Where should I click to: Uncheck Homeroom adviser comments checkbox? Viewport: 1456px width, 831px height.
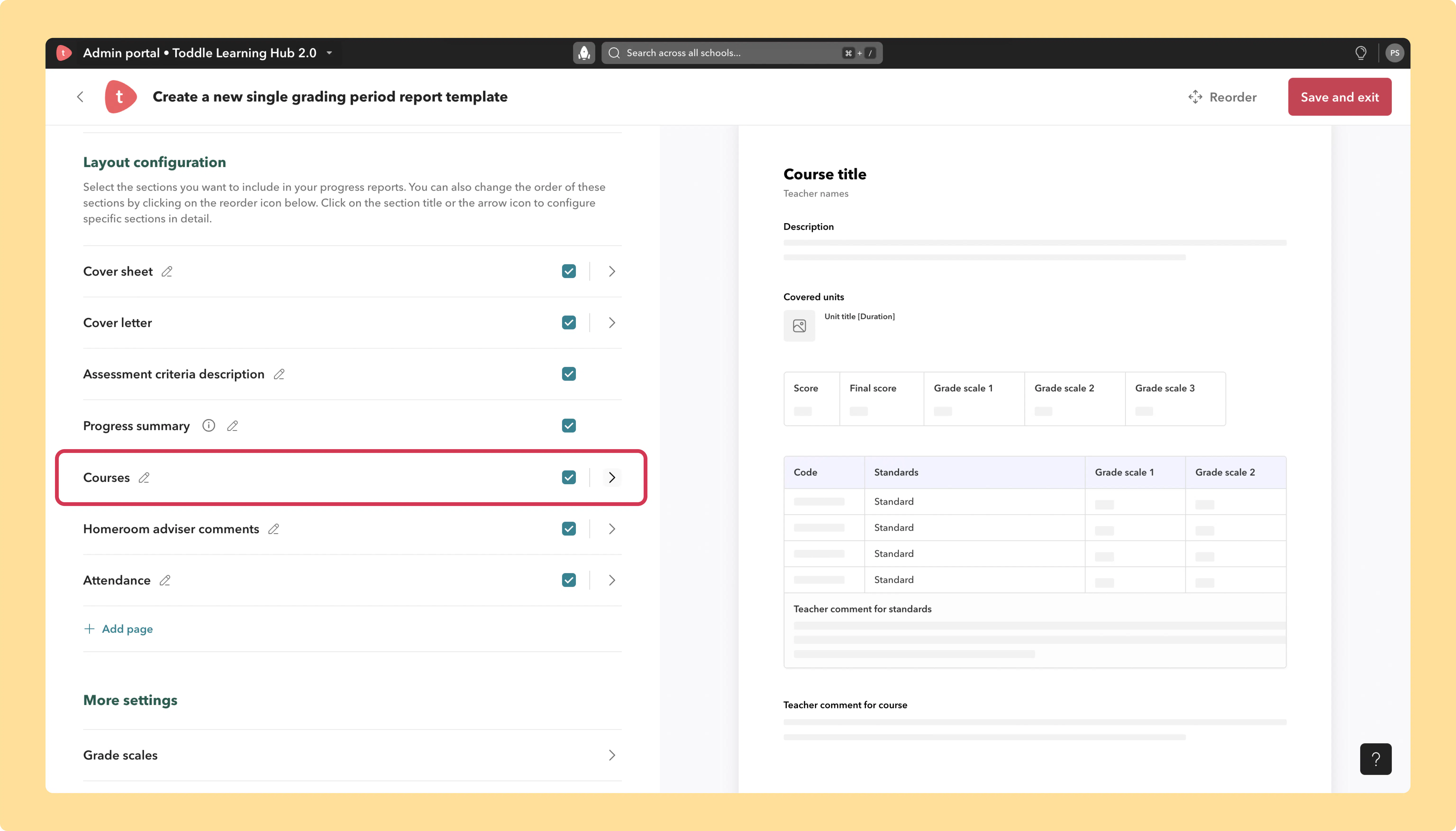569,529
